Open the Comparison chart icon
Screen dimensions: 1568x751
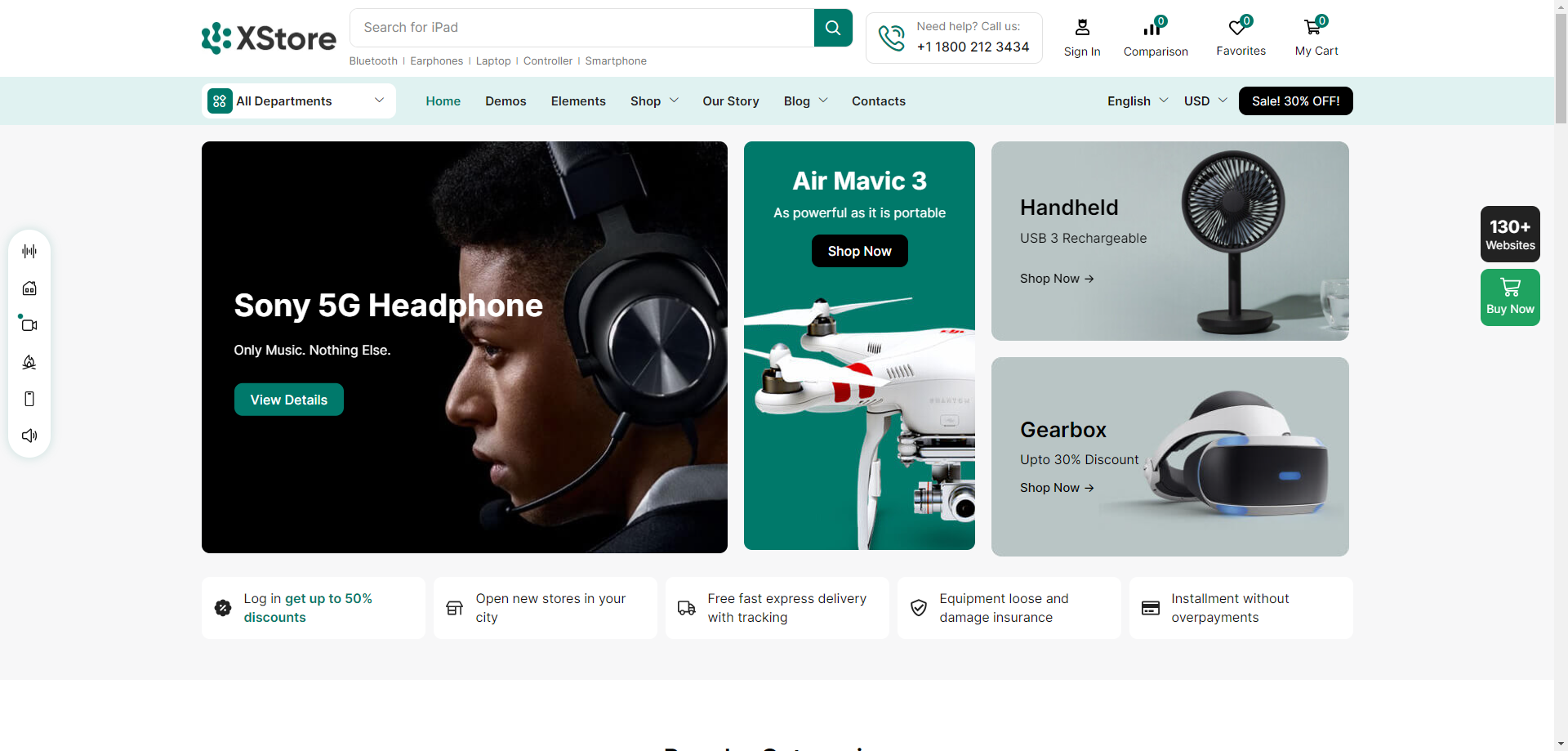tap(1153, 28)
